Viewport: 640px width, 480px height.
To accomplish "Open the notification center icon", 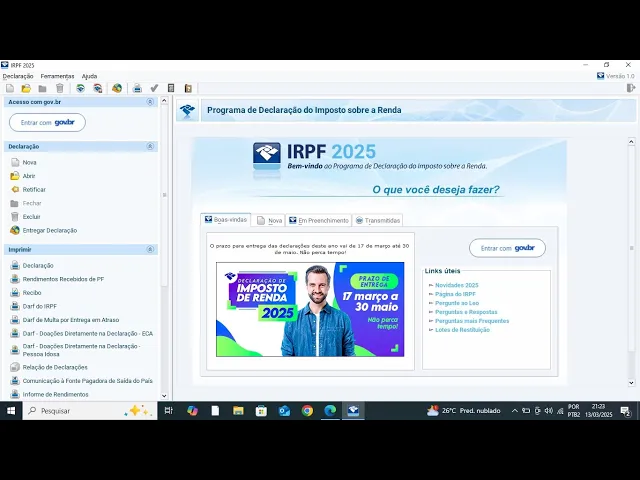I will click(x=625, y=411).
